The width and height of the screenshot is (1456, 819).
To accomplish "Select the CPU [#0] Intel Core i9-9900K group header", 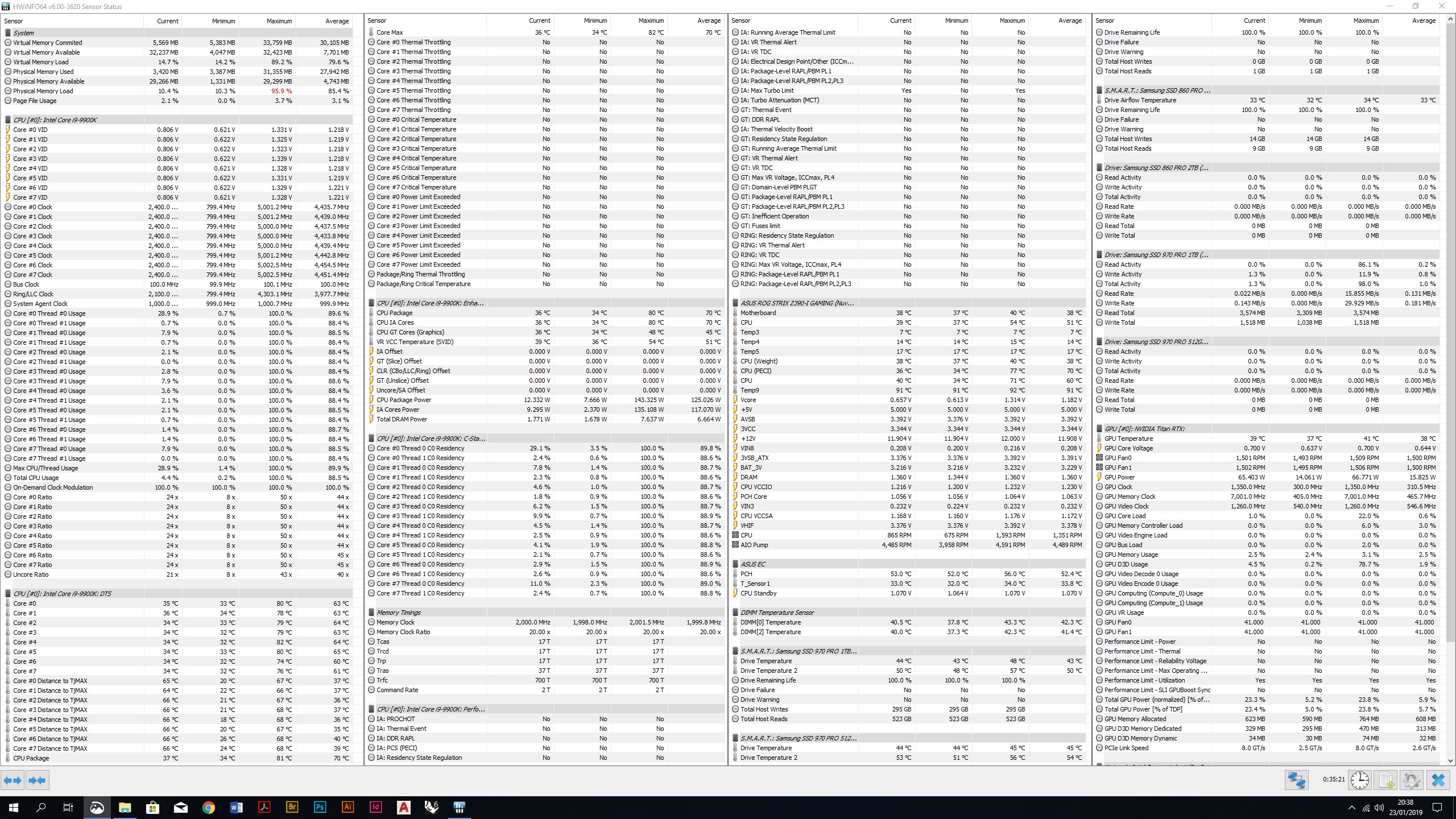I will click(x=55, y=120).
